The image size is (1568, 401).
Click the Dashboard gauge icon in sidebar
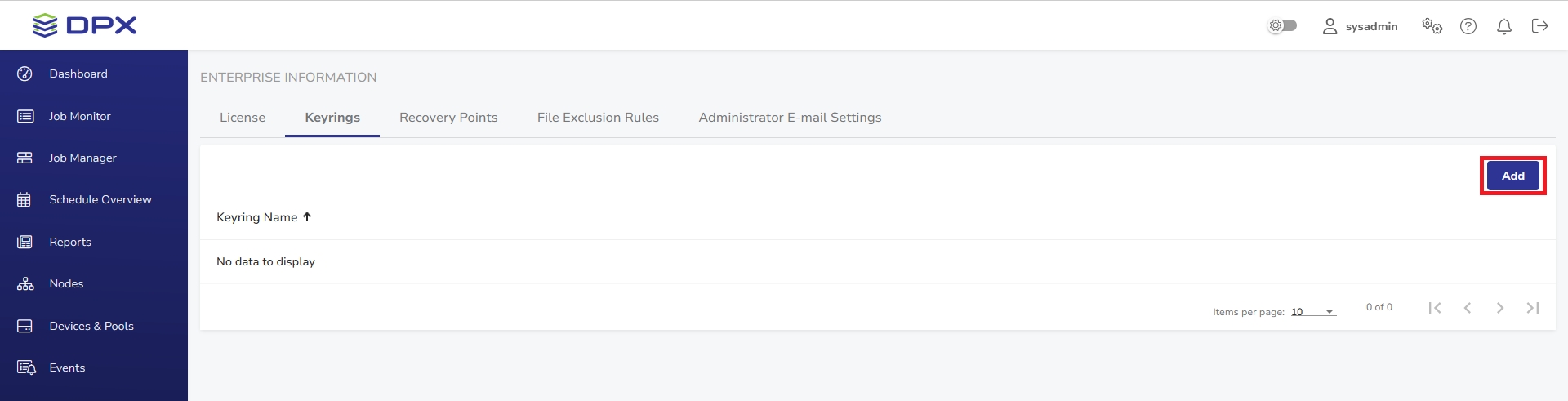tap(24, 74)
